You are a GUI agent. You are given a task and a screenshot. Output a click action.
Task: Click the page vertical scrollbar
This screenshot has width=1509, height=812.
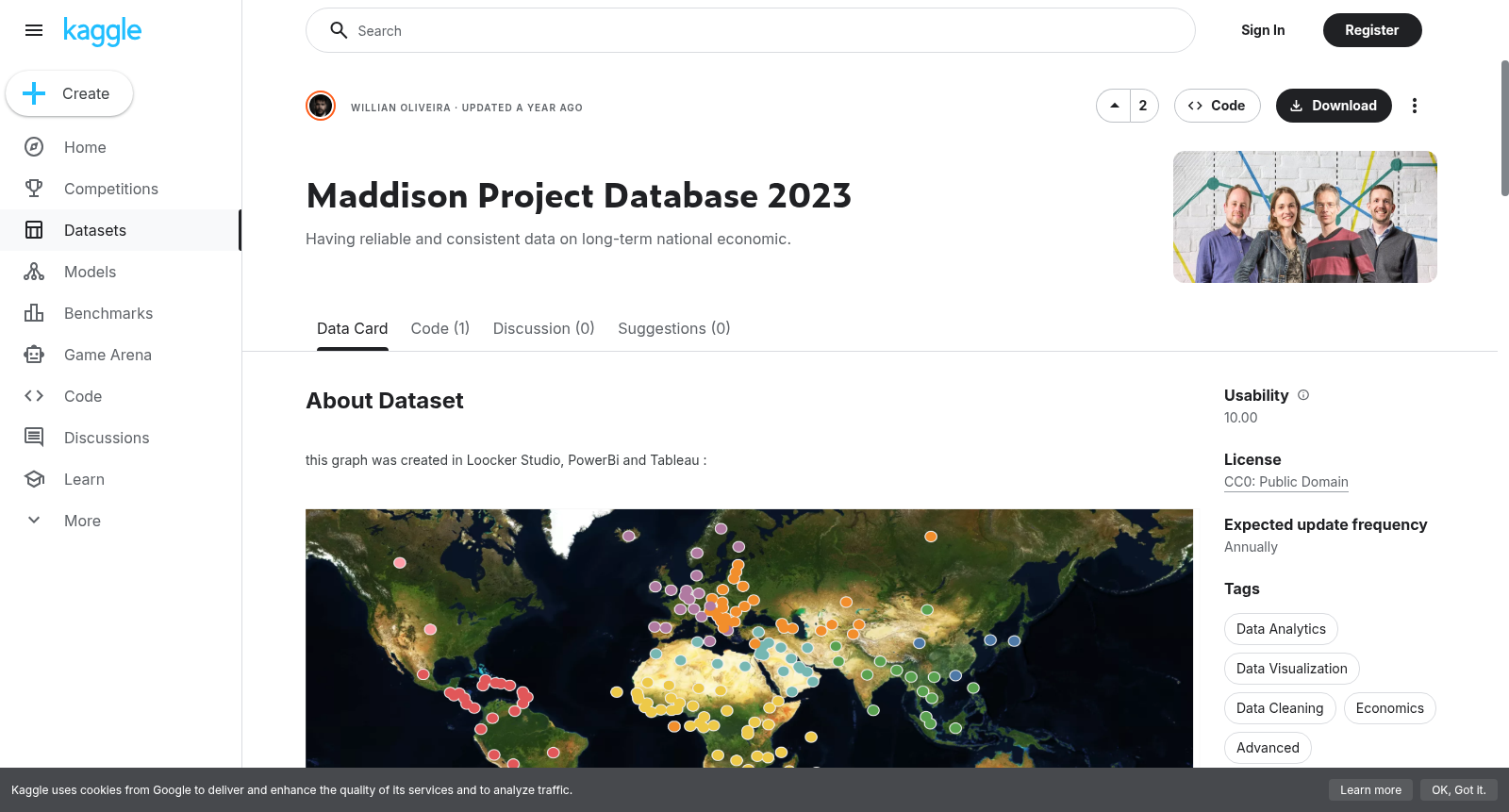[x=1504, y=128]
